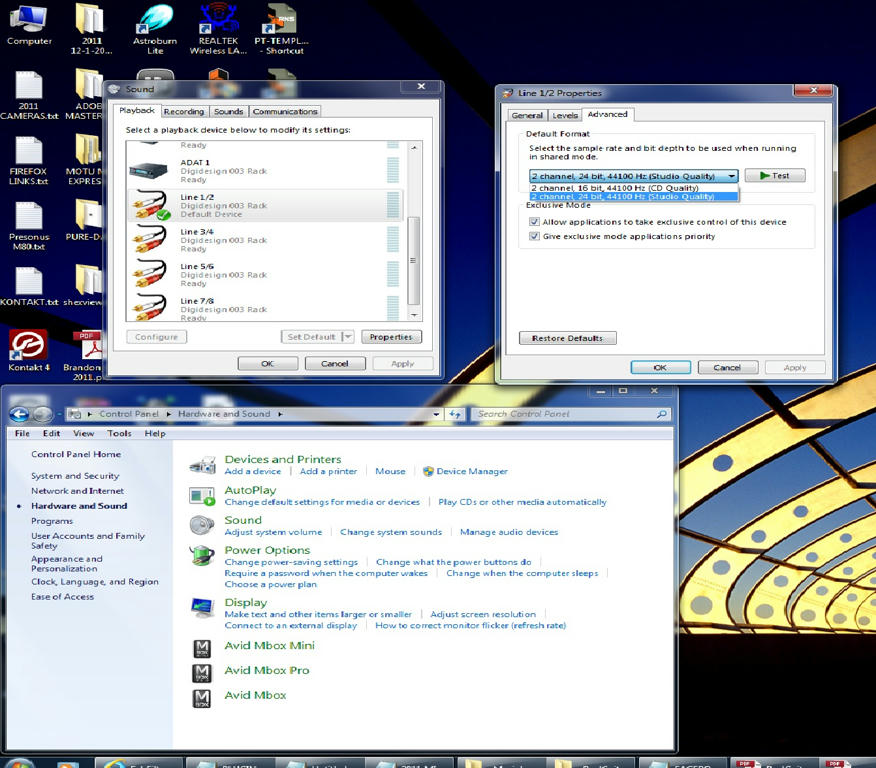Open the Astroburn Lite desktop shortcut

(x=155, y=29)
